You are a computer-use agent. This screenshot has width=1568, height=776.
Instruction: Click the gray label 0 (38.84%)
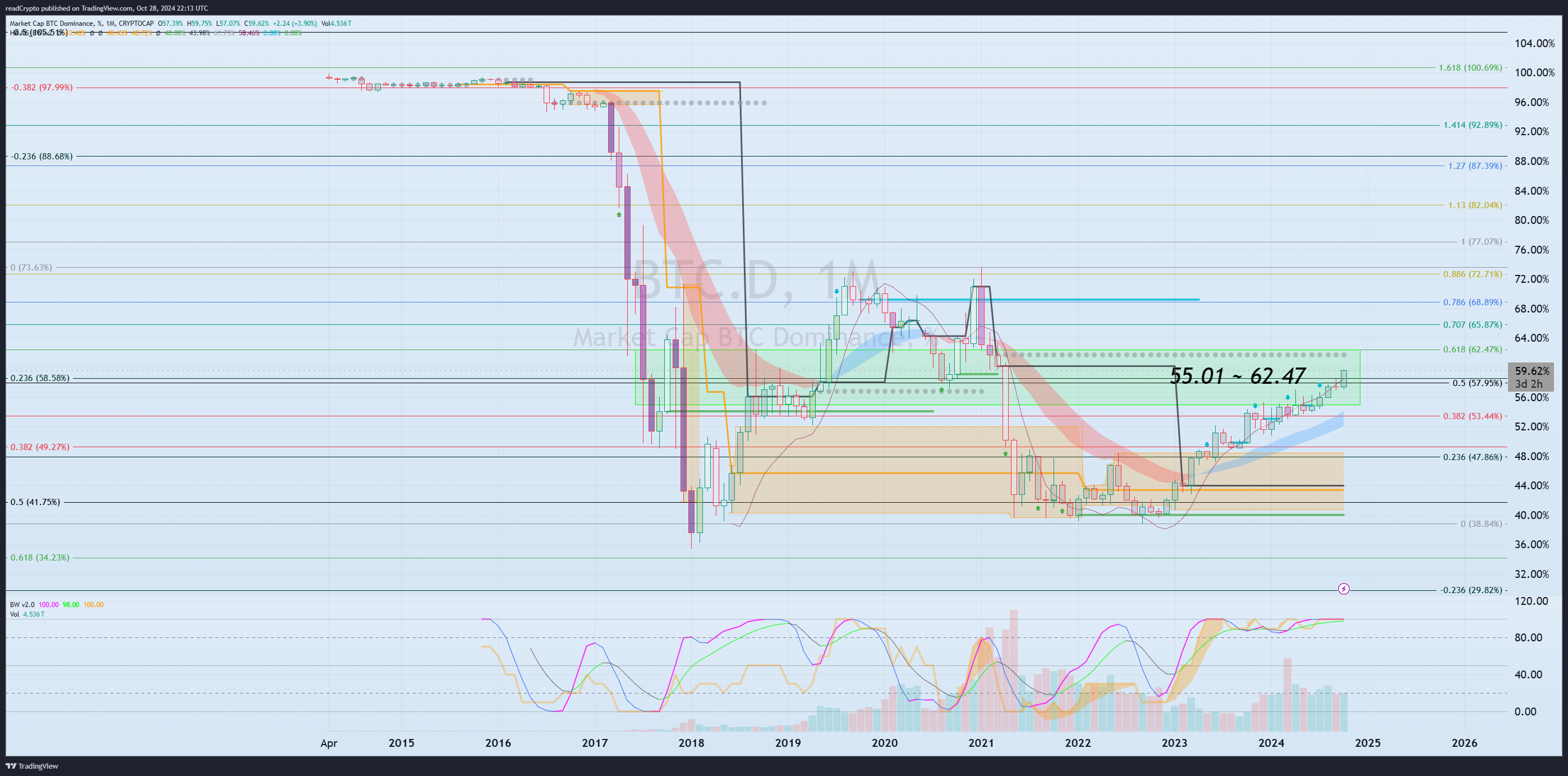[1481, 524]
